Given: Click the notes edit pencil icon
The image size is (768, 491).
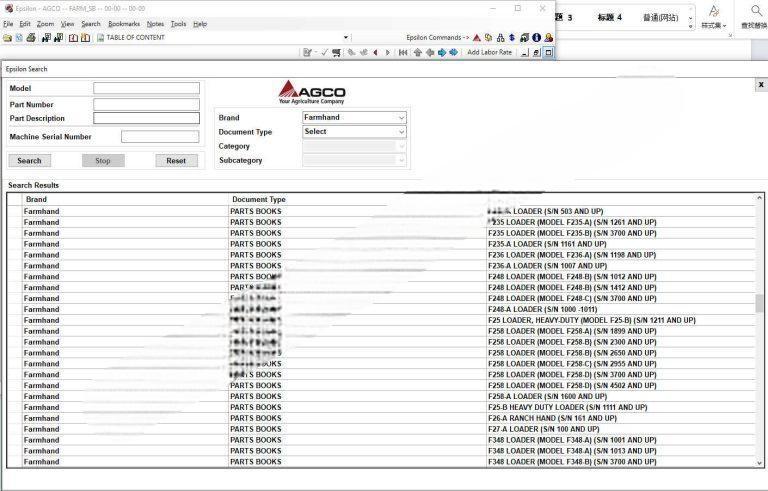Looking at the screenshot, I should coord(307,52).
